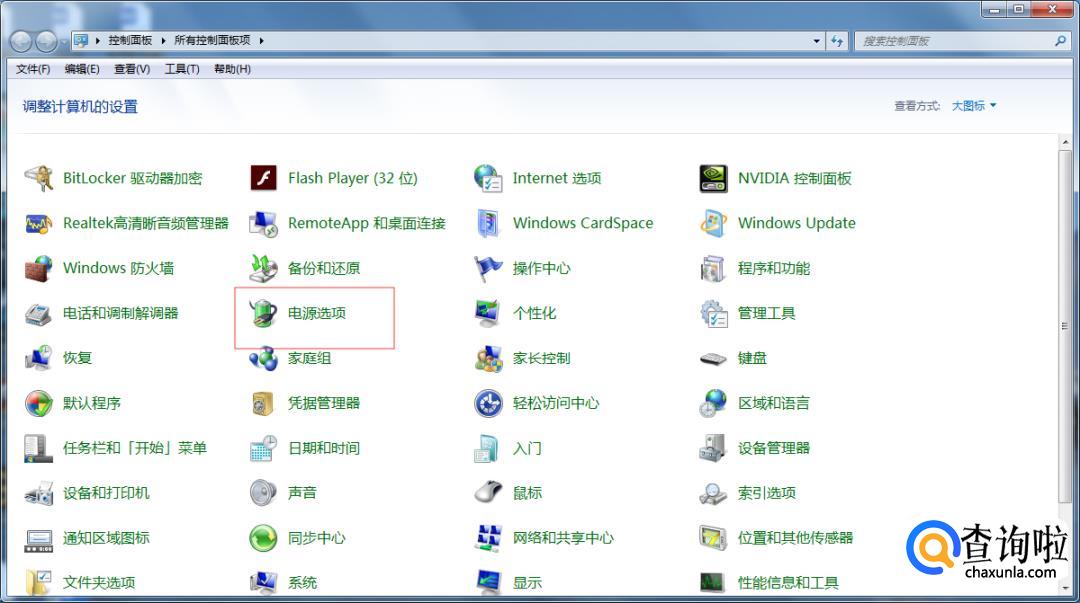Open the 编辑(E) menu
Screen dimensions: 1080x603
[x=82, y=69]
